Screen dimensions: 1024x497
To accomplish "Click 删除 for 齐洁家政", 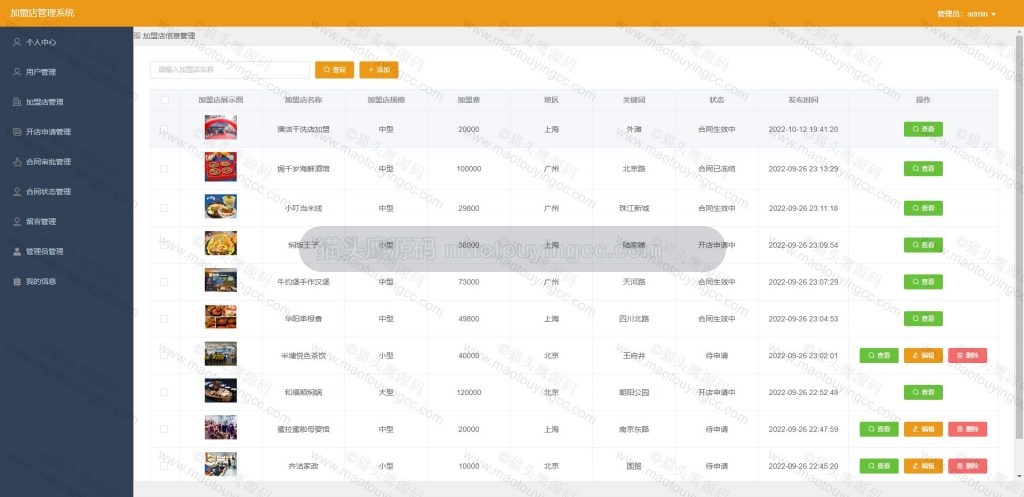I will 967,466.
